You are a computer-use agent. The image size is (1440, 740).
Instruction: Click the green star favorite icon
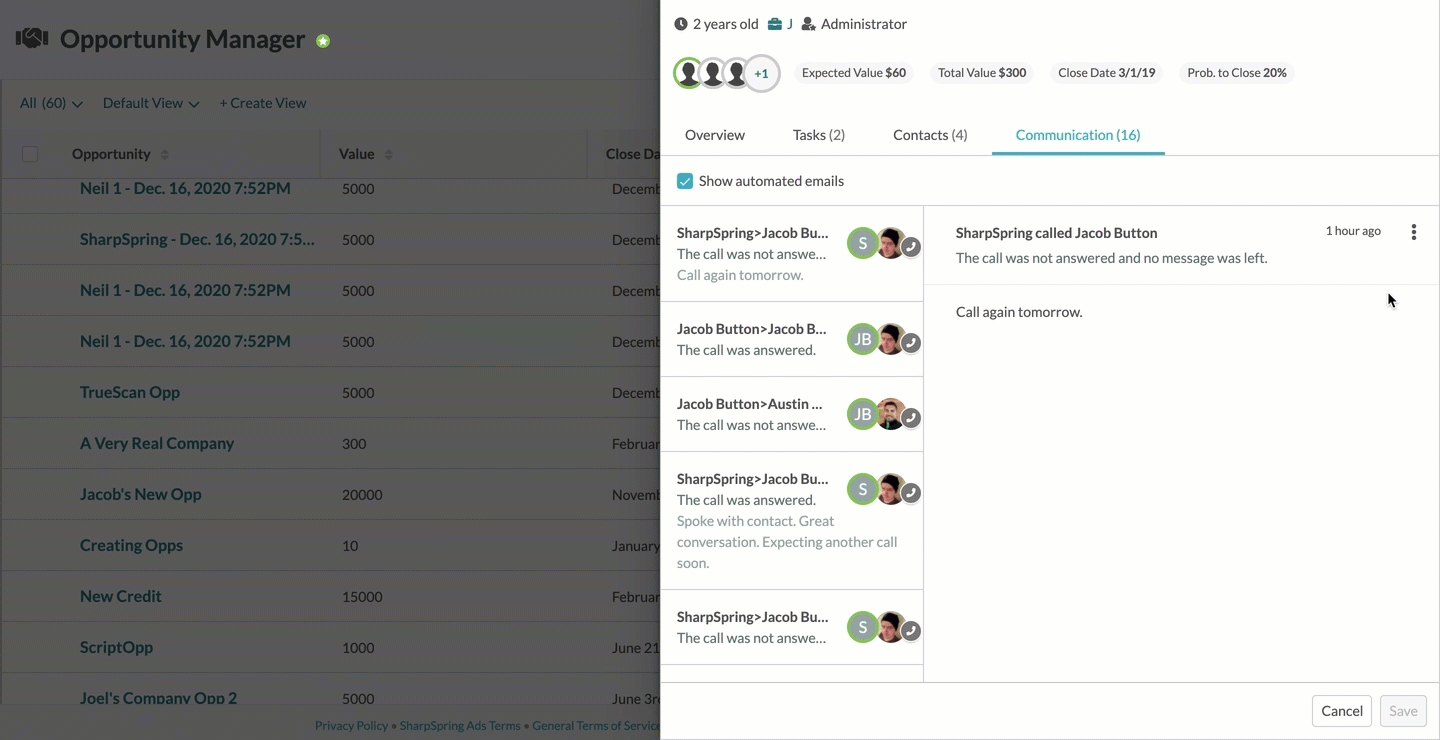point(323,41)
